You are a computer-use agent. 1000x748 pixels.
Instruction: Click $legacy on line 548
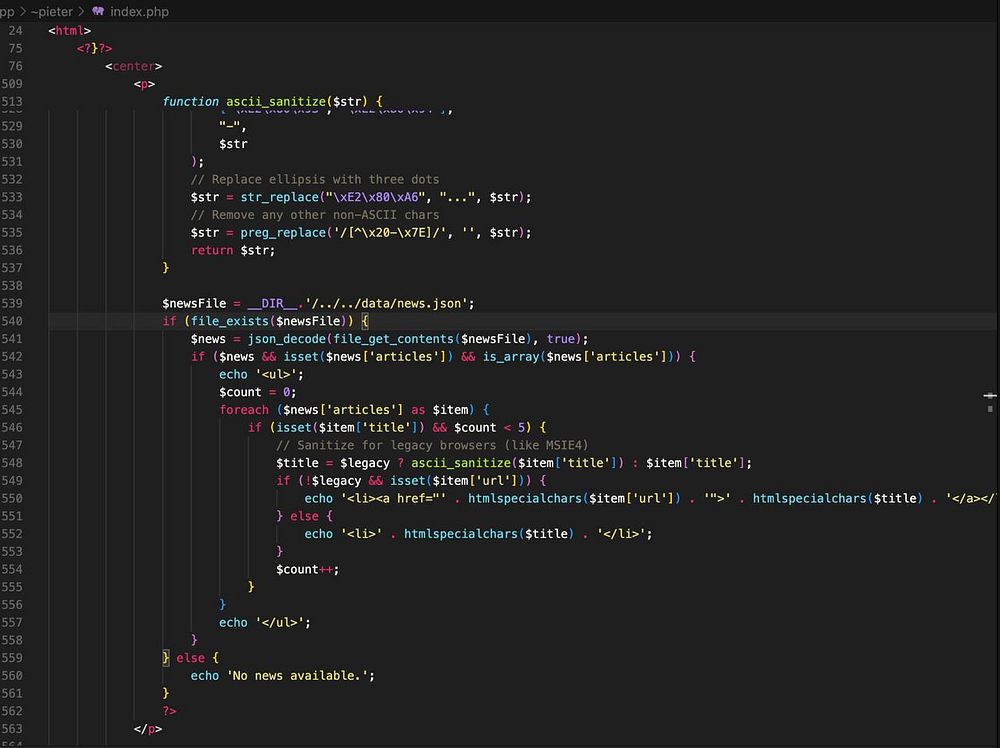click(364, 464)
